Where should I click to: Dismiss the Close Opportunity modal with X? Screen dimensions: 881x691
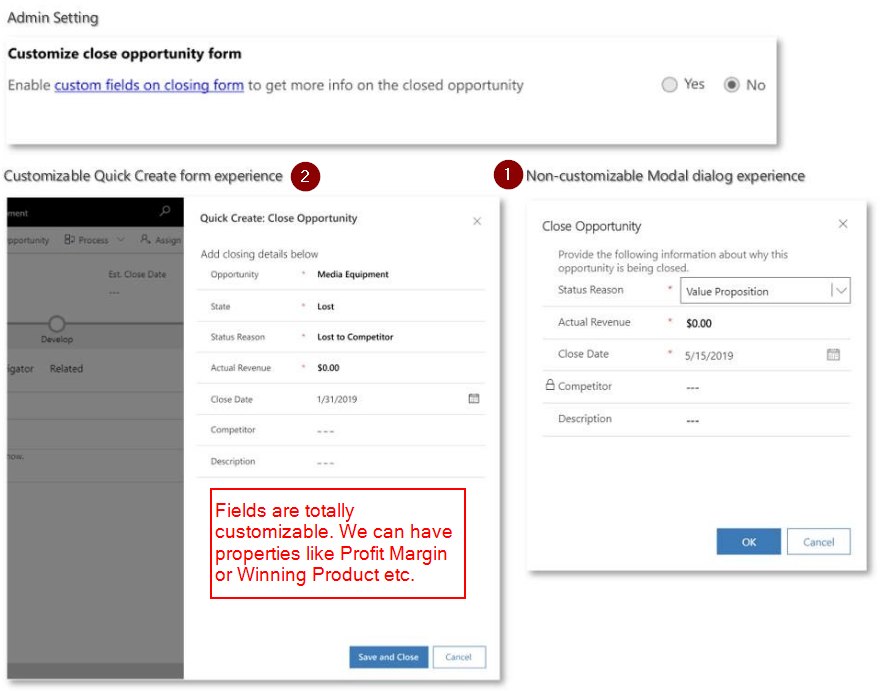pos(843,225)
